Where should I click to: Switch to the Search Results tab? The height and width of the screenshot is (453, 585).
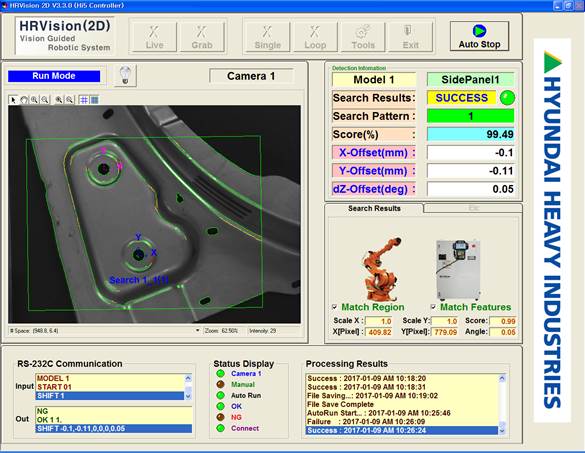click(x=374, y=209)
